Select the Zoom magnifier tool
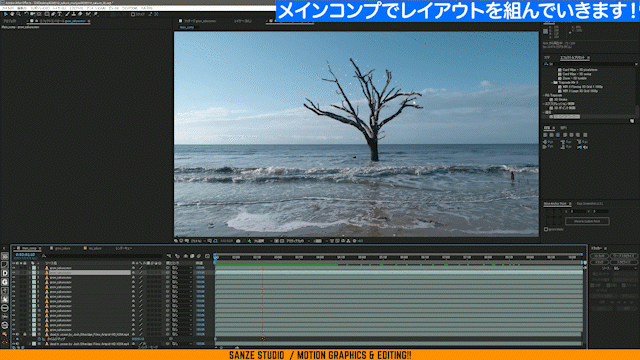The width and height of the screenshot is (640, 360). coord(19,14)
